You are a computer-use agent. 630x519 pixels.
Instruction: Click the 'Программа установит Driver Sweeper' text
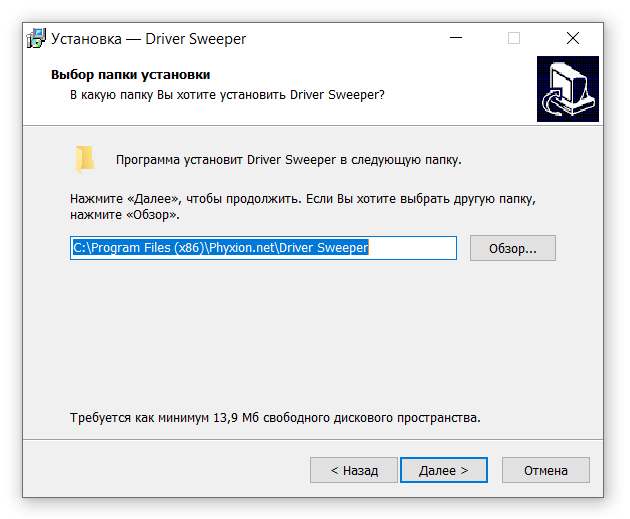click(288, 159)
